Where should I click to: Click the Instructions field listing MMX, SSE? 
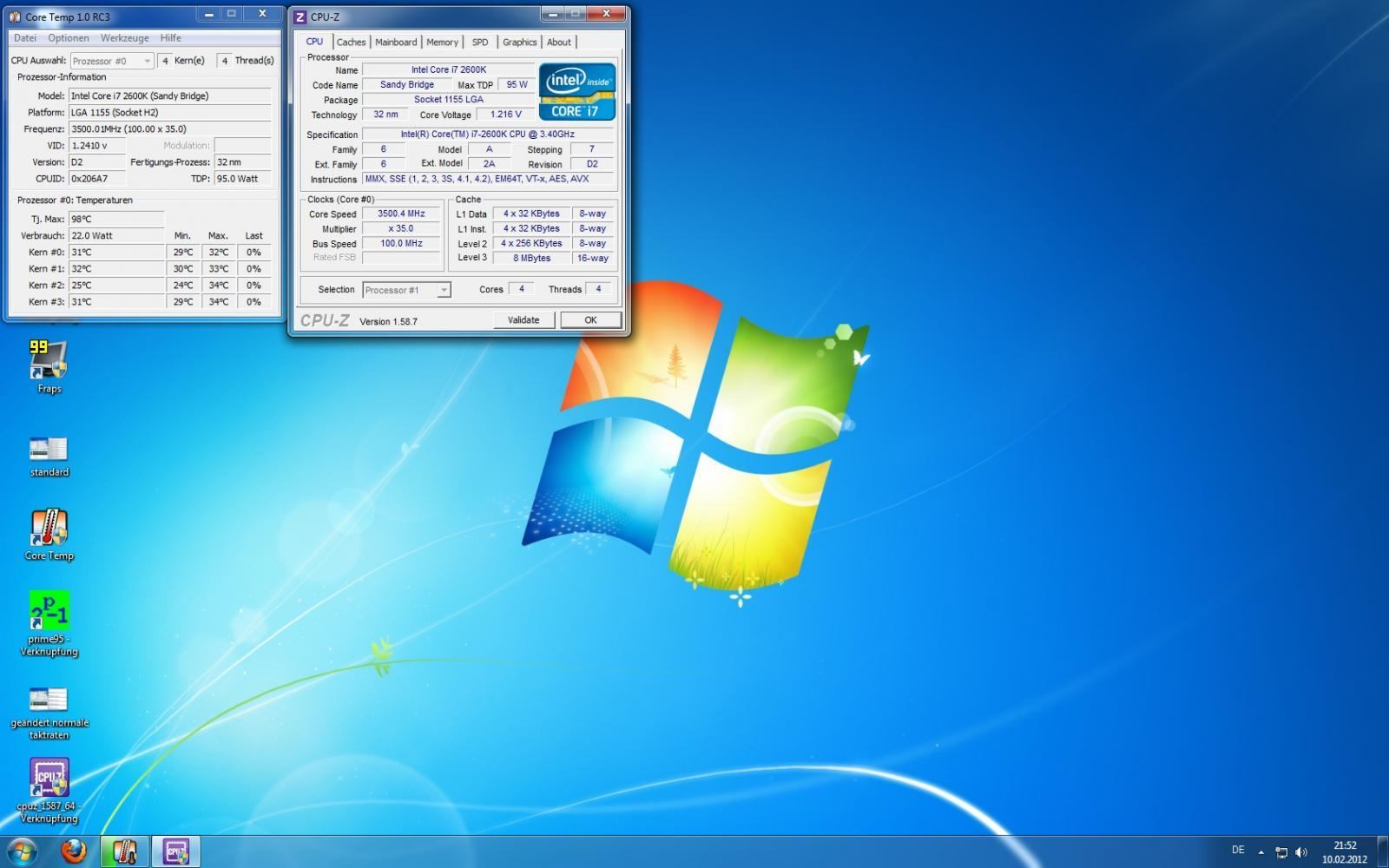pos(487,180)
